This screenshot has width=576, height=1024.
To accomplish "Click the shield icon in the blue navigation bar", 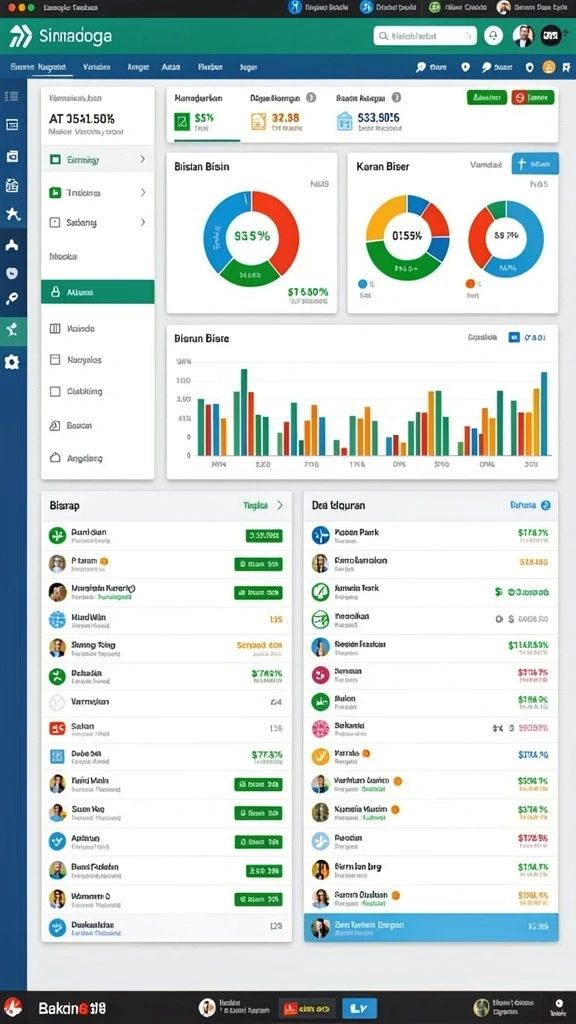I will [x=530, y=67].
